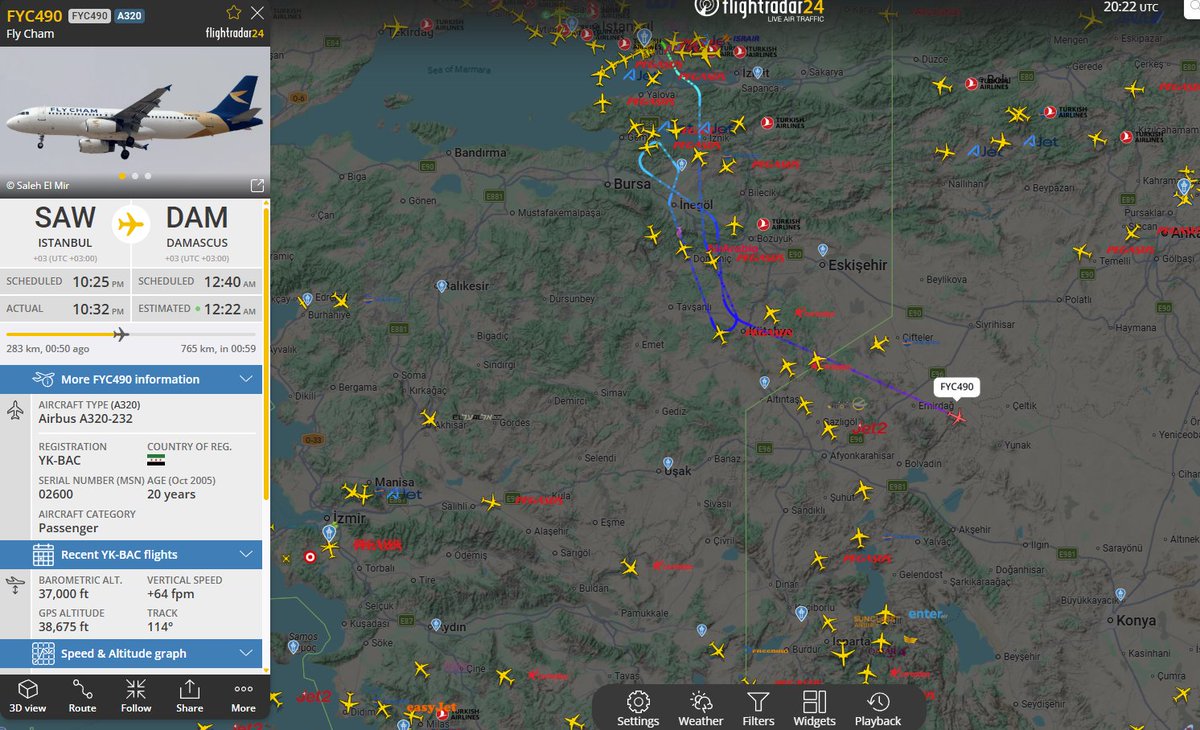This screenshot has width=1200, height=730.
Task: Open map Settings
Action: (x=638, y=708)
